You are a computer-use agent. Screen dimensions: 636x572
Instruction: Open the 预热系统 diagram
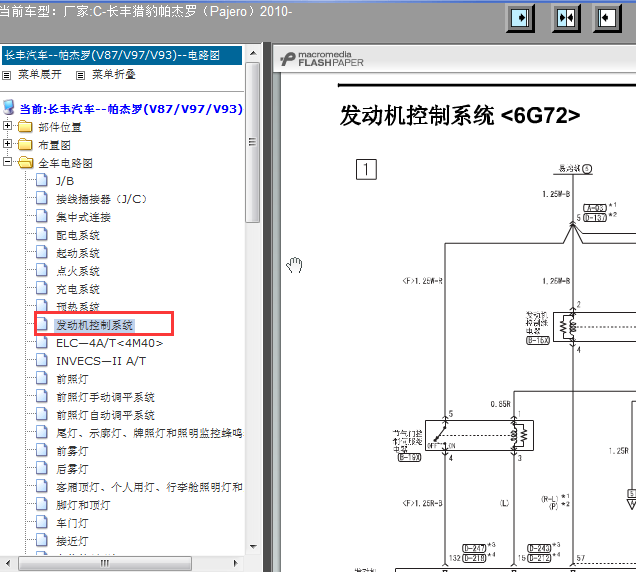pyautogui.click(x=78, y=307)
